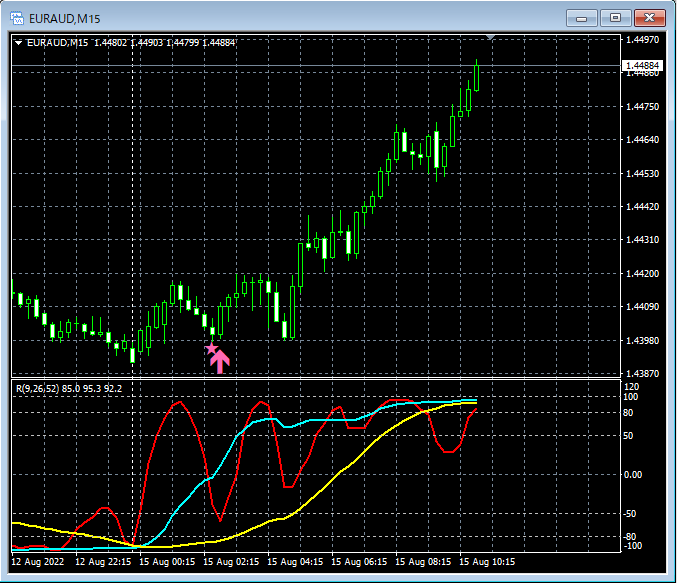Click the 1.44750 price scale label

[643, 107]
